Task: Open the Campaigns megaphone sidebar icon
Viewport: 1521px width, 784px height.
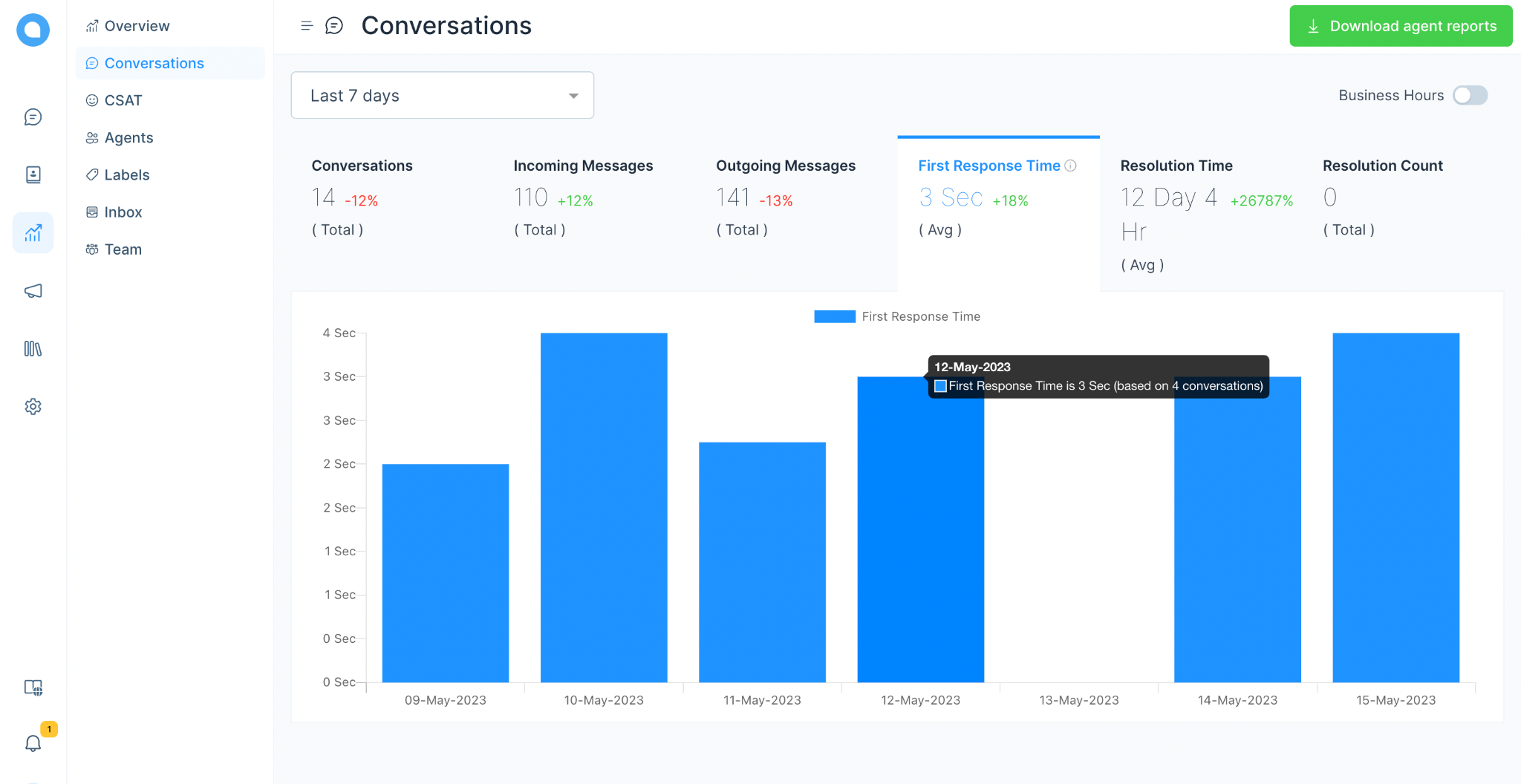Action: [33, 291]
